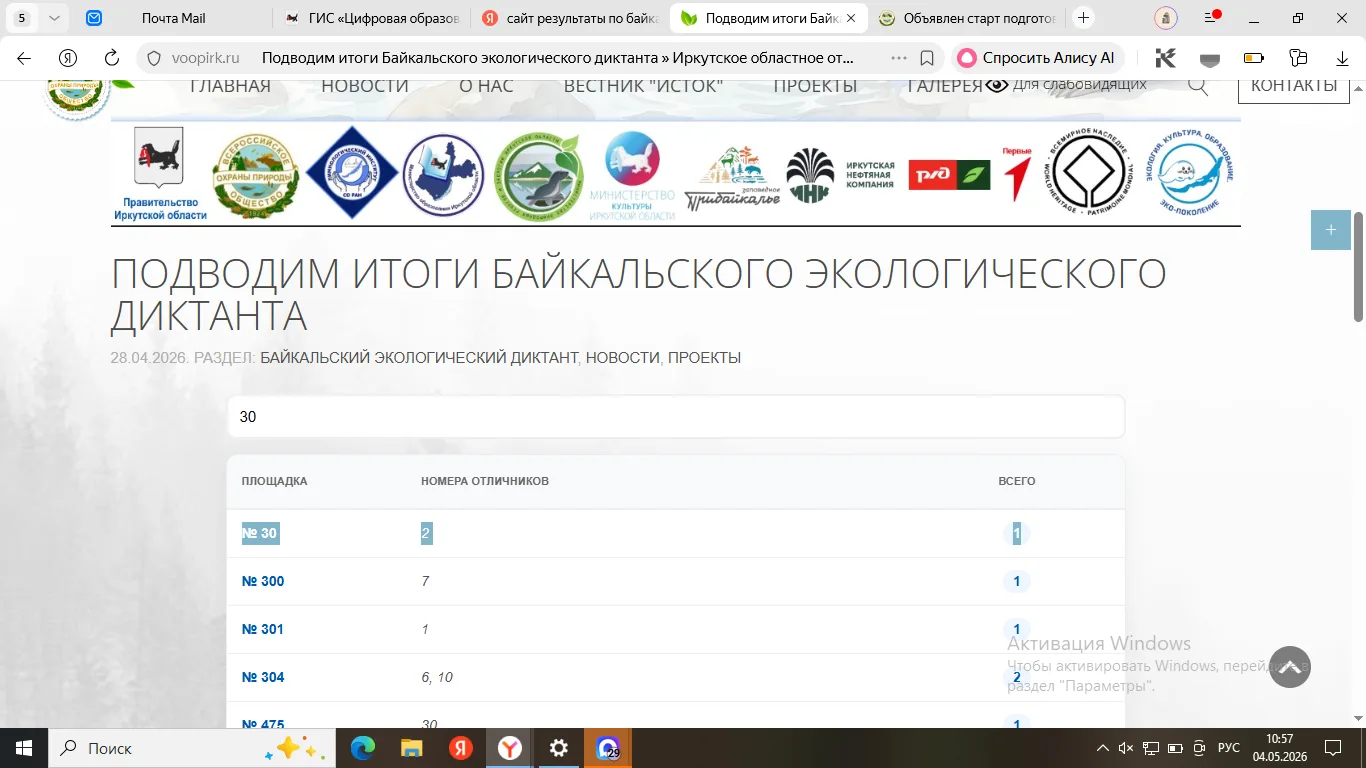
Task: Click the tab counter showing 5
Action: [x=22, y=18]
